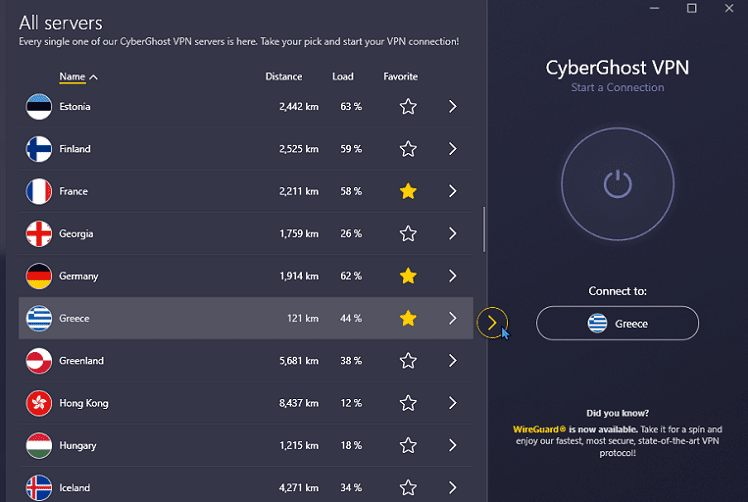This screenshot has height=502, width=748.
Task: Open the Hong Kong row chevron
Action: point(453,403)
